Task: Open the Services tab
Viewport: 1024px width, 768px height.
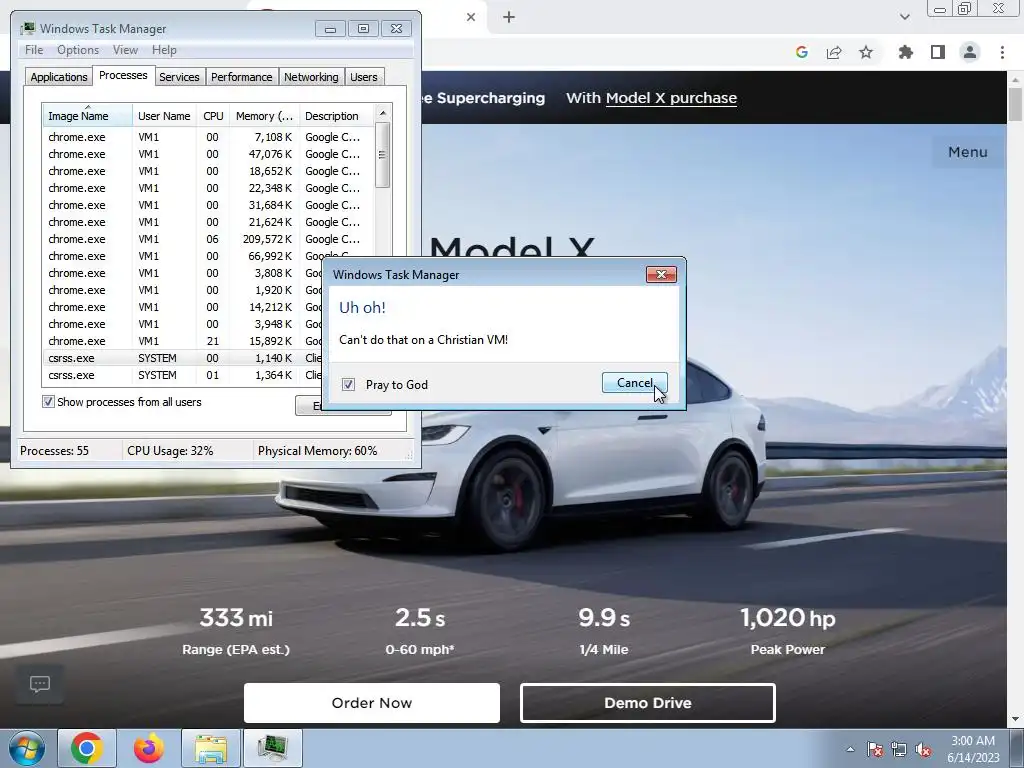Action: coord(179,76)
